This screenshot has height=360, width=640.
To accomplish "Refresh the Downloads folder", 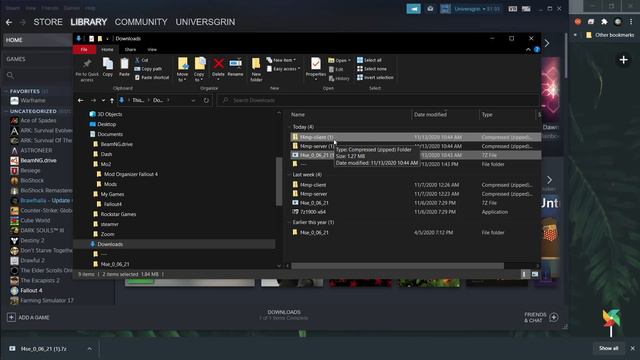I will (206, 100).
